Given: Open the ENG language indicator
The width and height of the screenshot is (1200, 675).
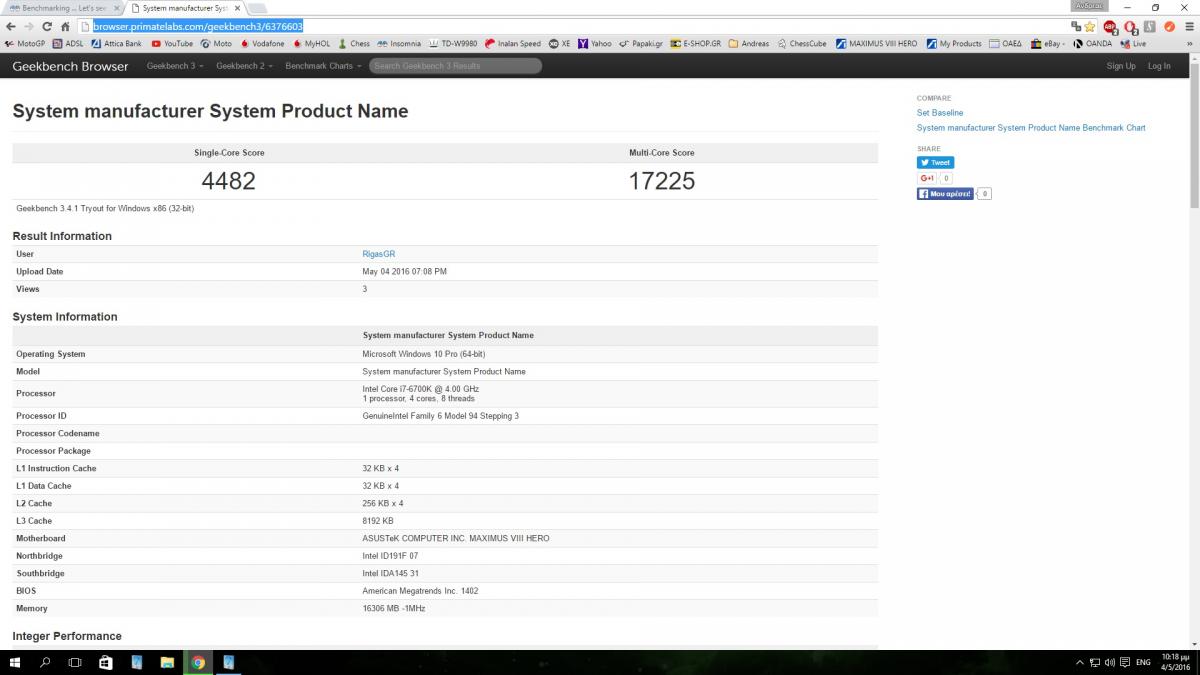Looking at the screenshot, I should click(1143, 662).
